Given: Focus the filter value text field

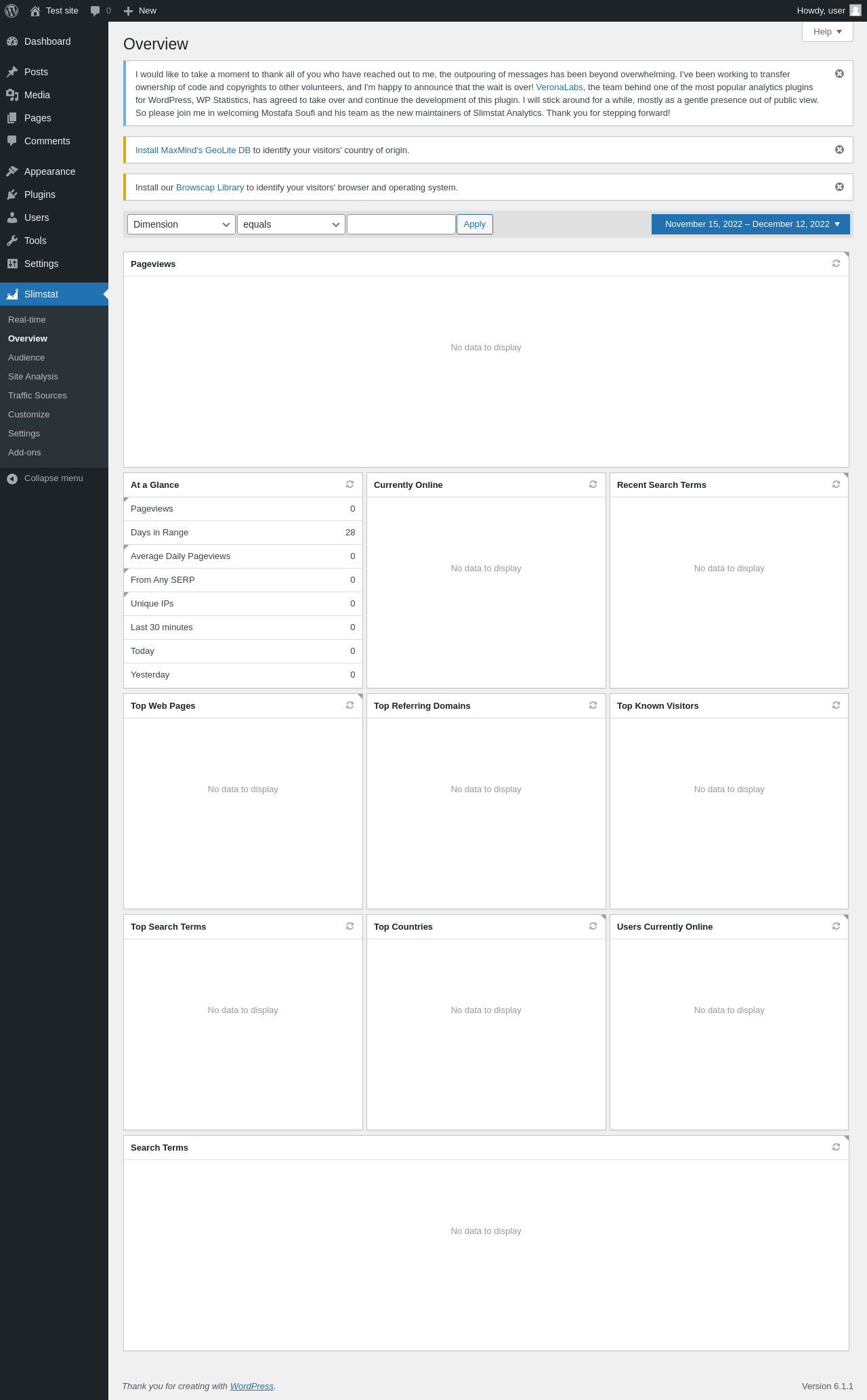Looking at the screenshot, I should 401,224.
